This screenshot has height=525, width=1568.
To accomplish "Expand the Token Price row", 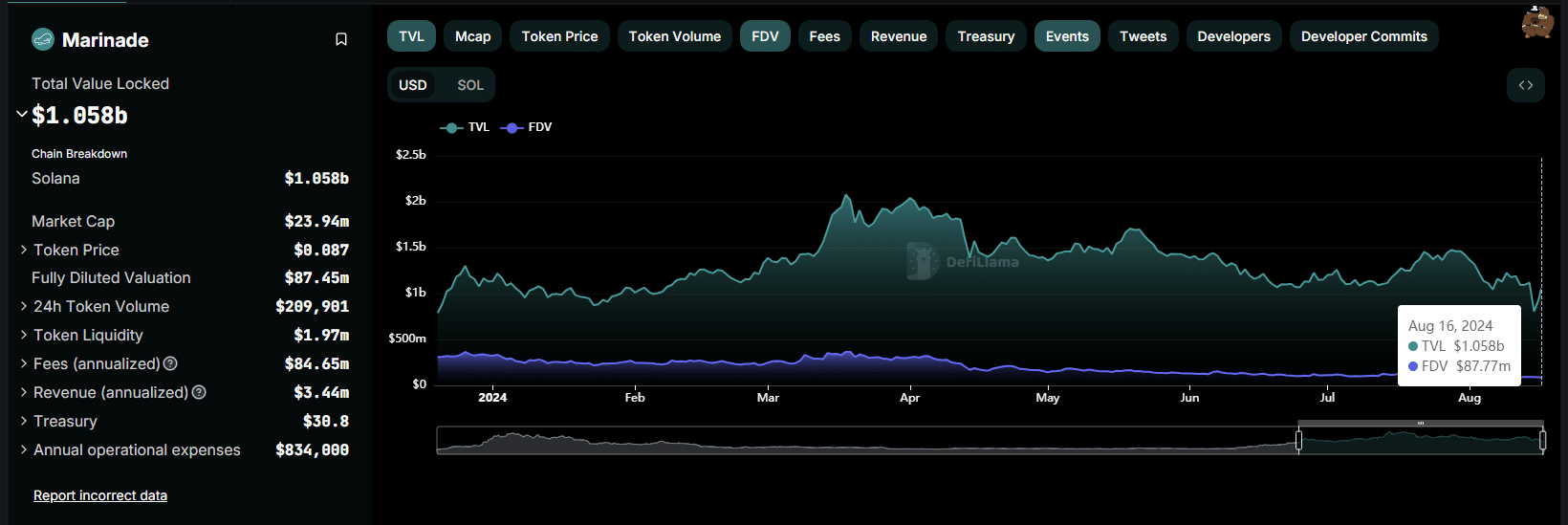I will pos(24,250).
